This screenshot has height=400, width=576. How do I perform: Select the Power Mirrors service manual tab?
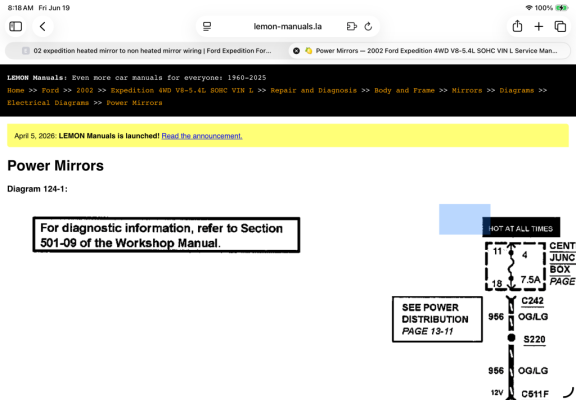tap(430, 51)
